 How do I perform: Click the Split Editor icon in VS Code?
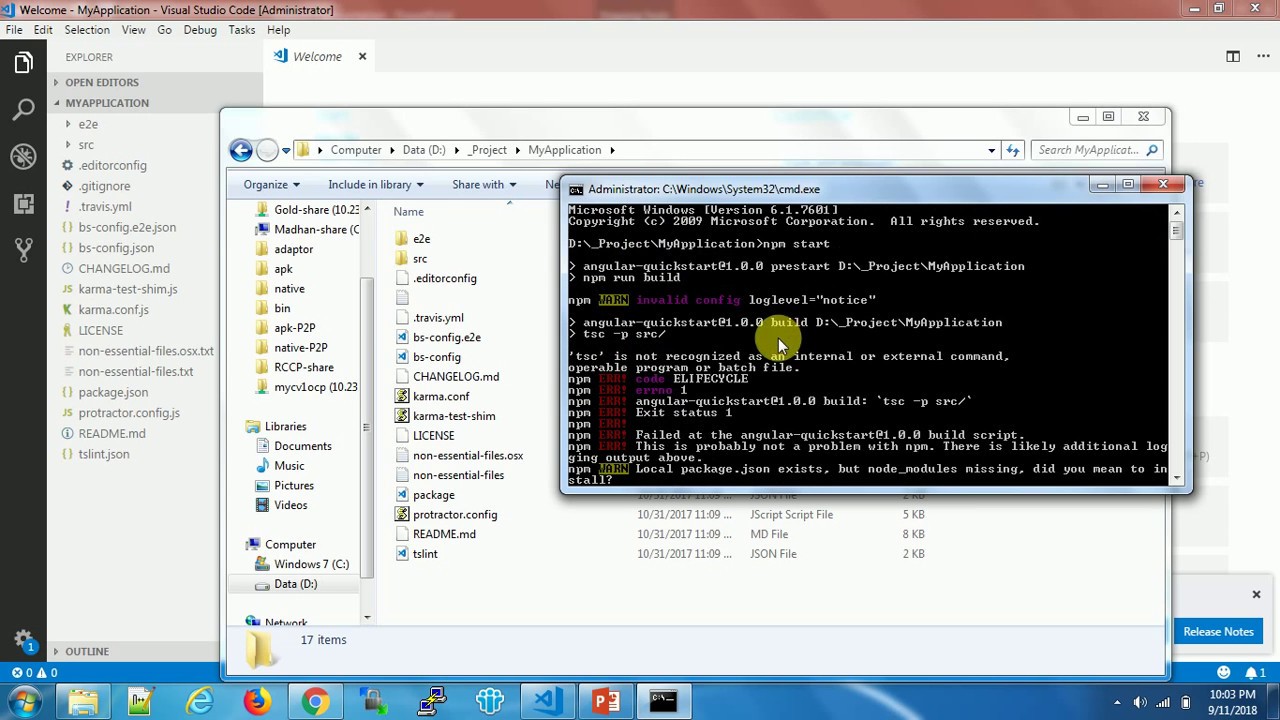[1233, 56]
